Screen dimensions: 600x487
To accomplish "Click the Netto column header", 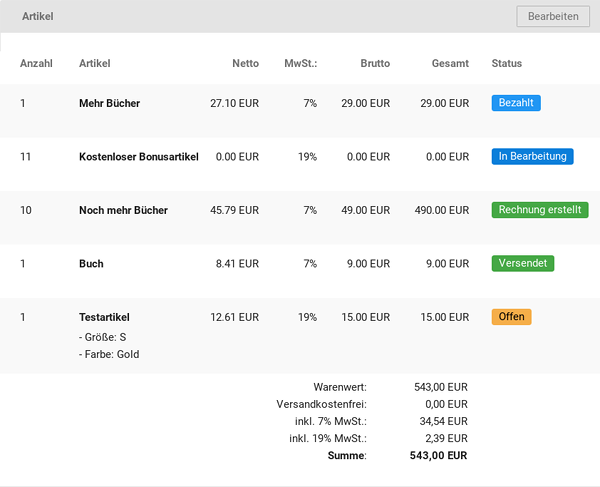I will [x=245, y=64].
